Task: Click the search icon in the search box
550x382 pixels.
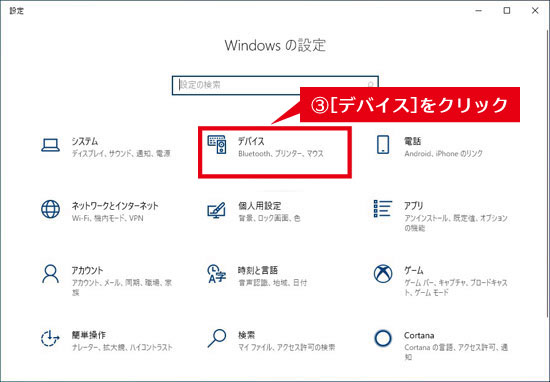Action: coord(370,85)
